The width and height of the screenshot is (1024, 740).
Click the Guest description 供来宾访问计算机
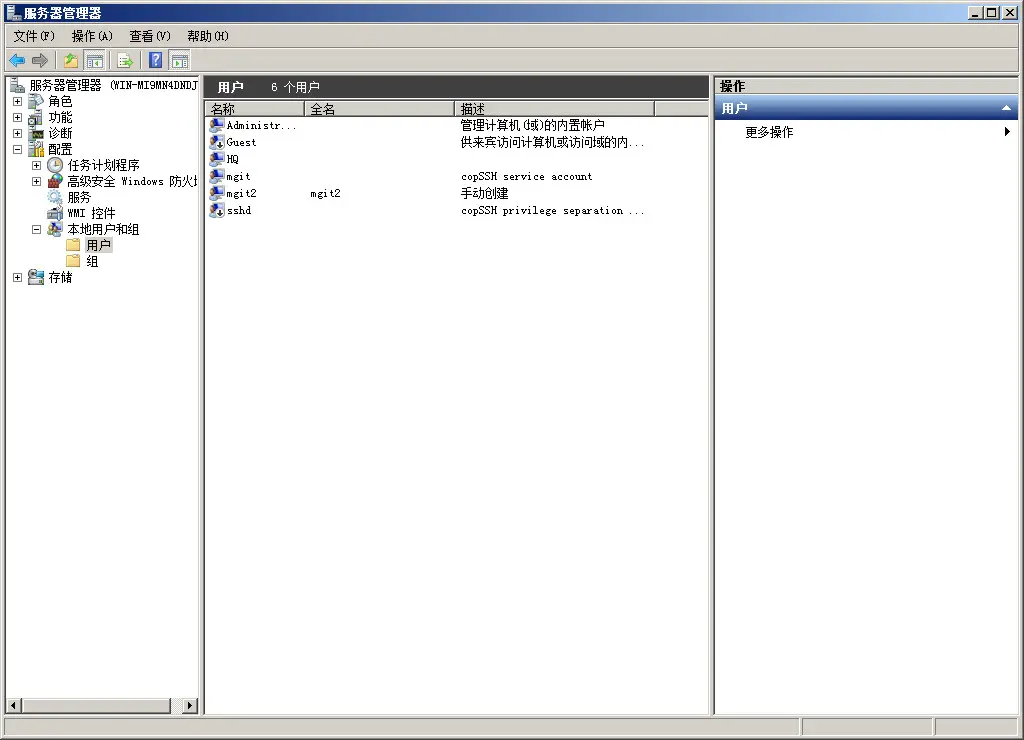coord(552,142)
